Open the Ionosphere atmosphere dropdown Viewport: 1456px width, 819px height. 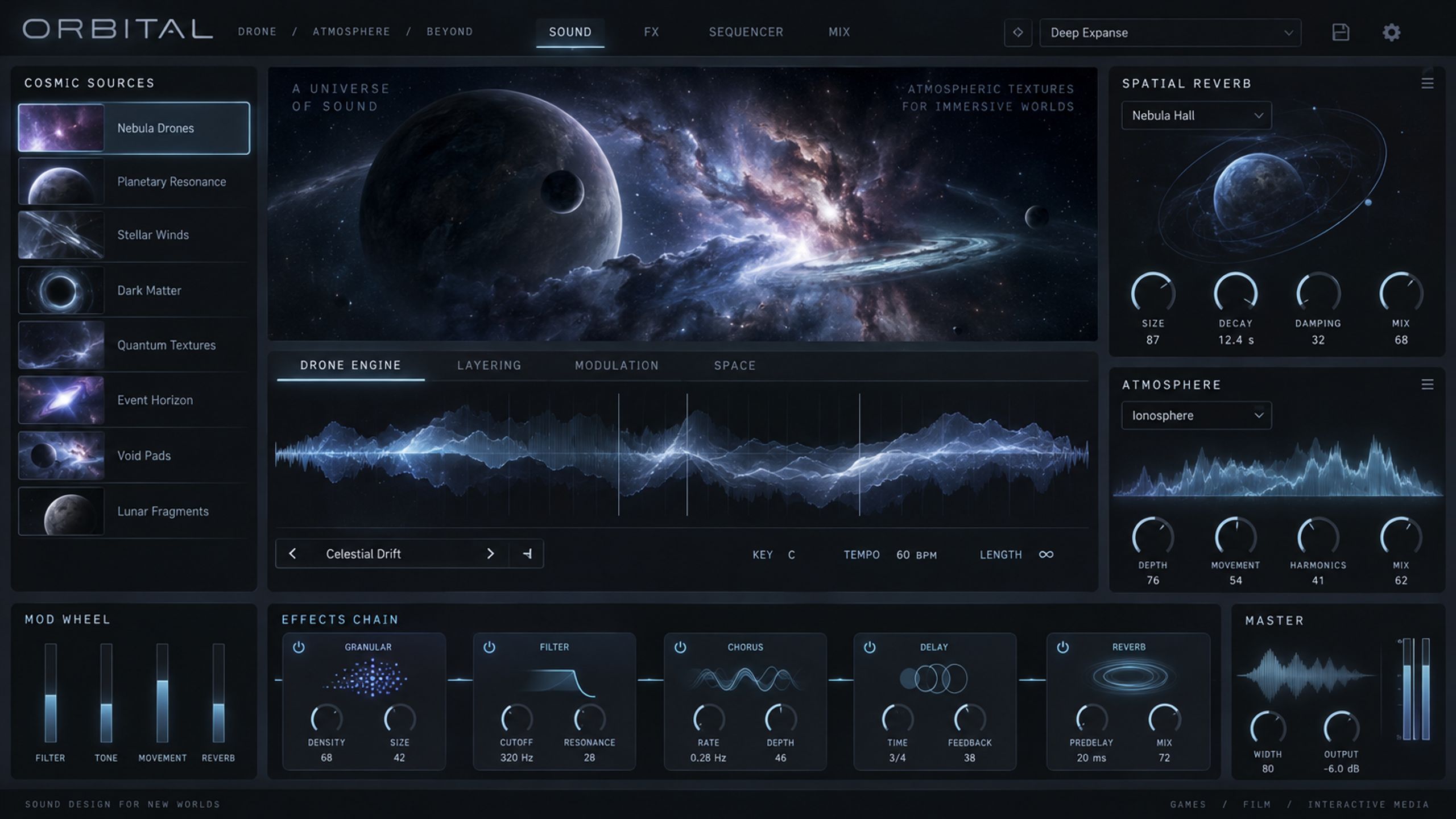coord(1196,415)
